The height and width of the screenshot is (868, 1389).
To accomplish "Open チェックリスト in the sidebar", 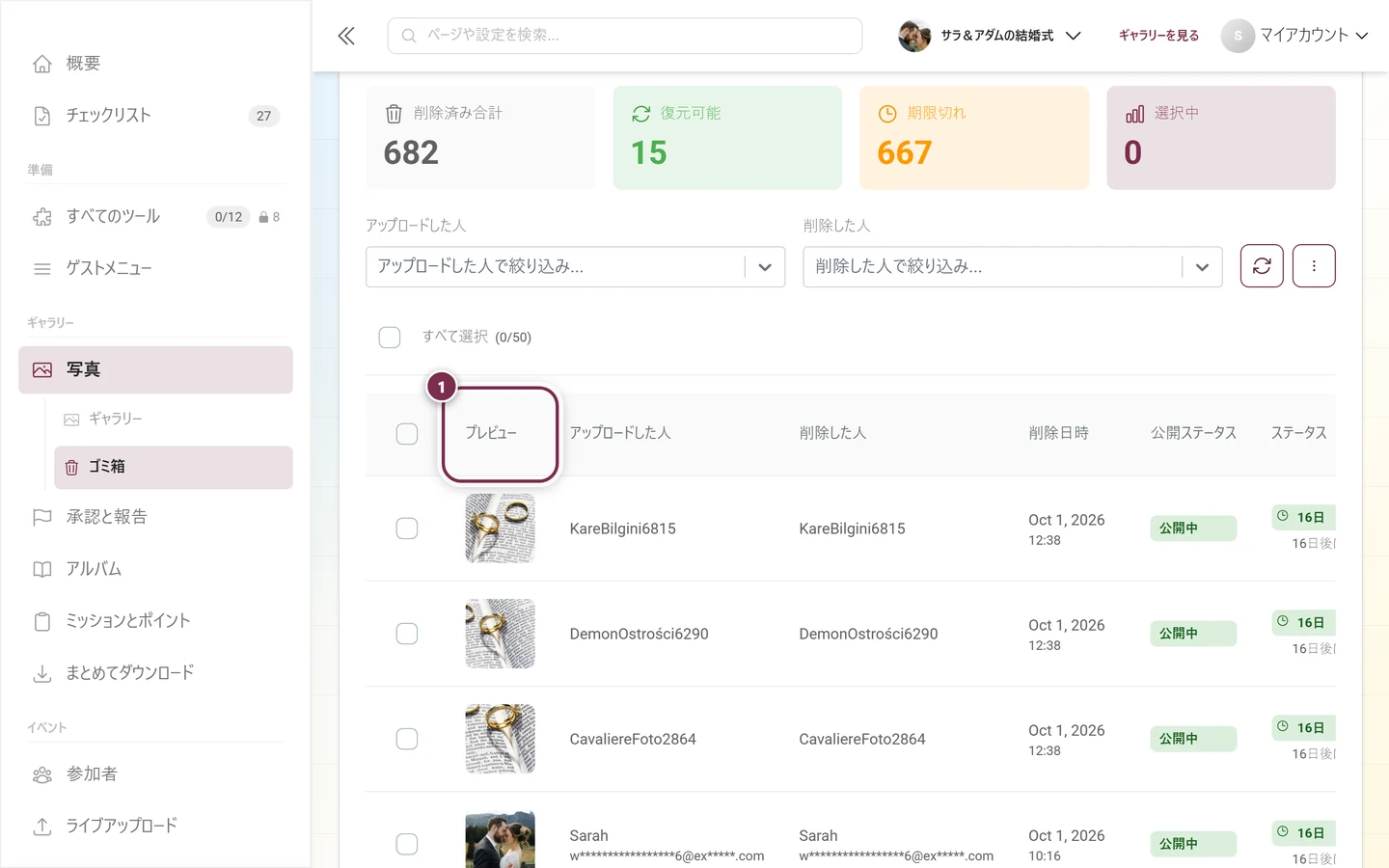I will point(155,116).
